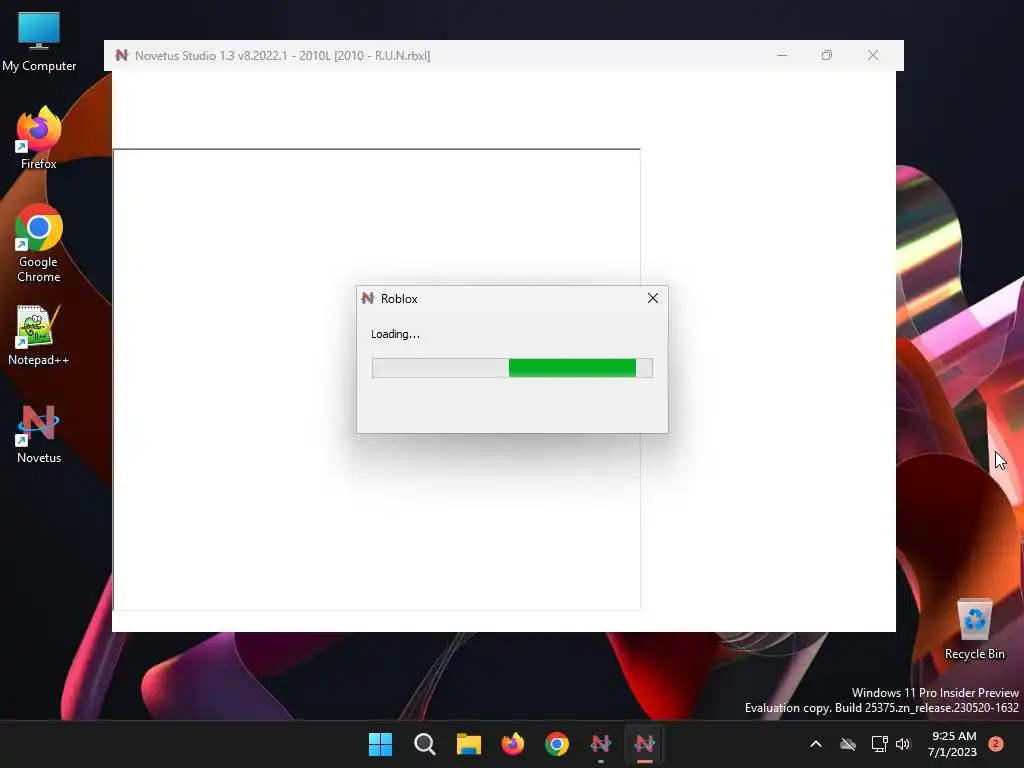
Task: Open File Explorer from the taskbar
Action: [x=468, y=744]
